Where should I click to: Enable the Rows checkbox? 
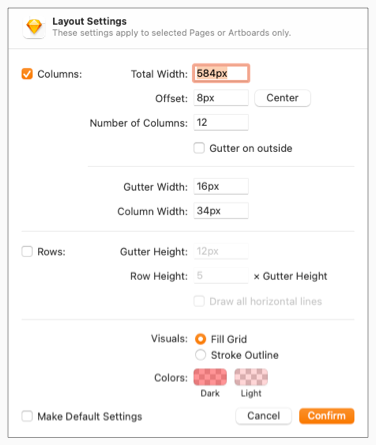tap(27, 251)
